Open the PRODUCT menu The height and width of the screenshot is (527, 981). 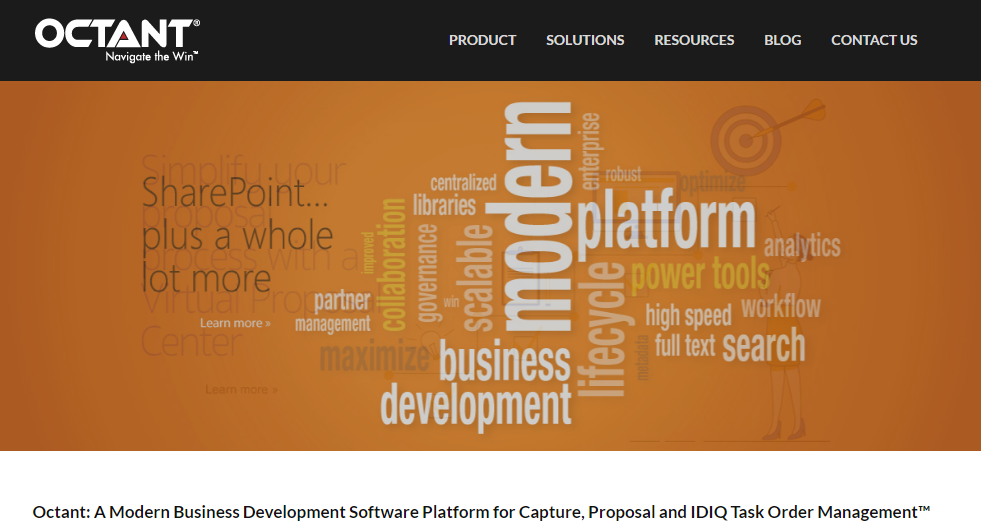[x=482, y=40]
